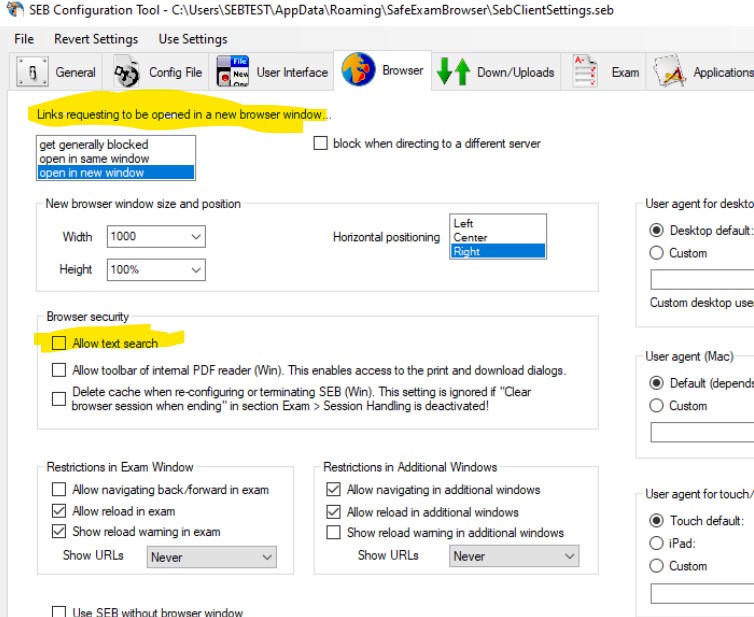The height and width of the screenshot is (617, 754).
Task: Open the Use Settings menu
Action: point(193,39)
